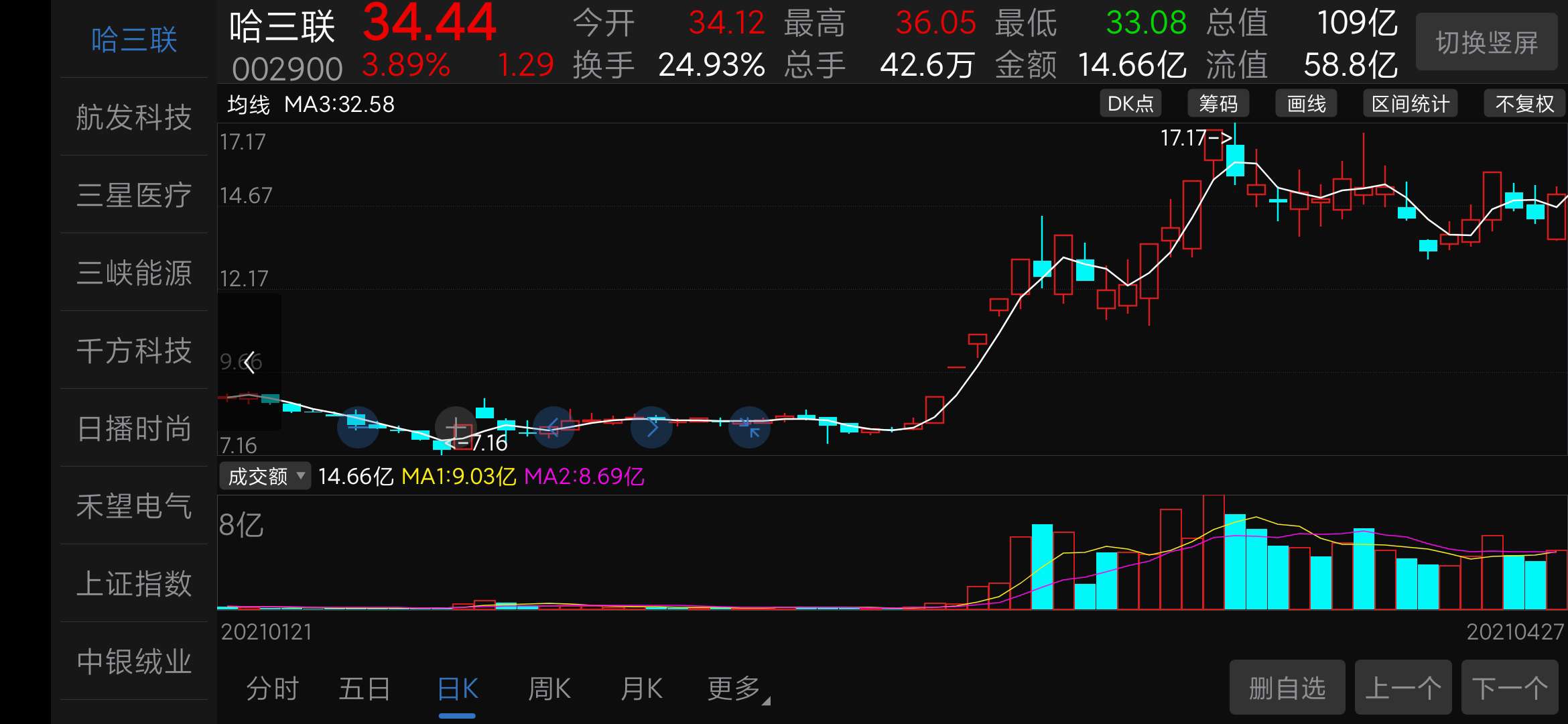The image size is (1568, 724).
Task: Zoom in the K-line chart with the plus circle control
Action: tap(456, 427)
